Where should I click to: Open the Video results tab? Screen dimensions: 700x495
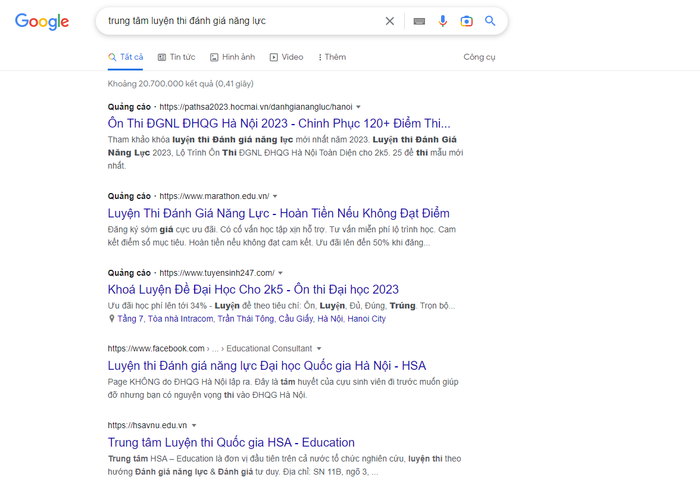coord(286,57)
